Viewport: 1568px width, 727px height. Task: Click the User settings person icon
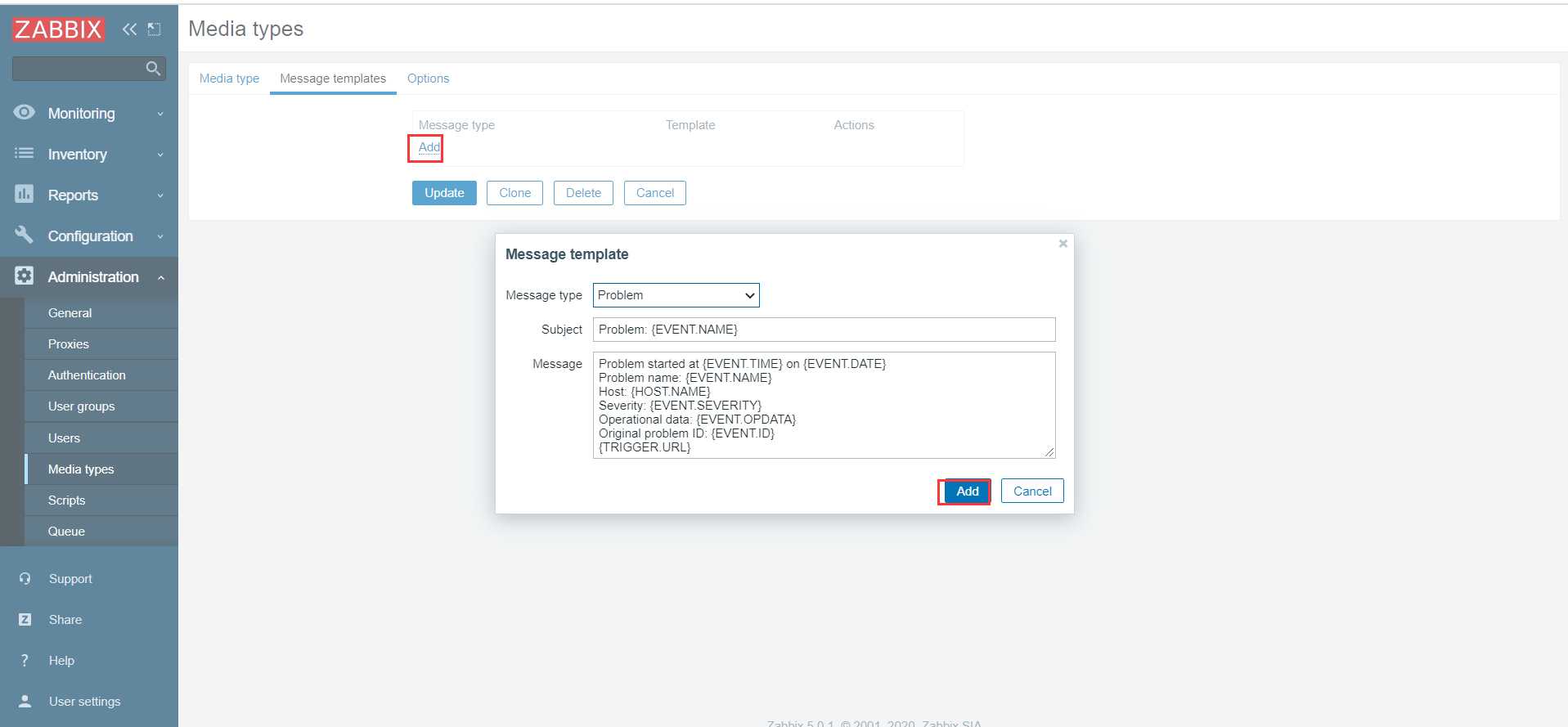(x=25, y=701)
